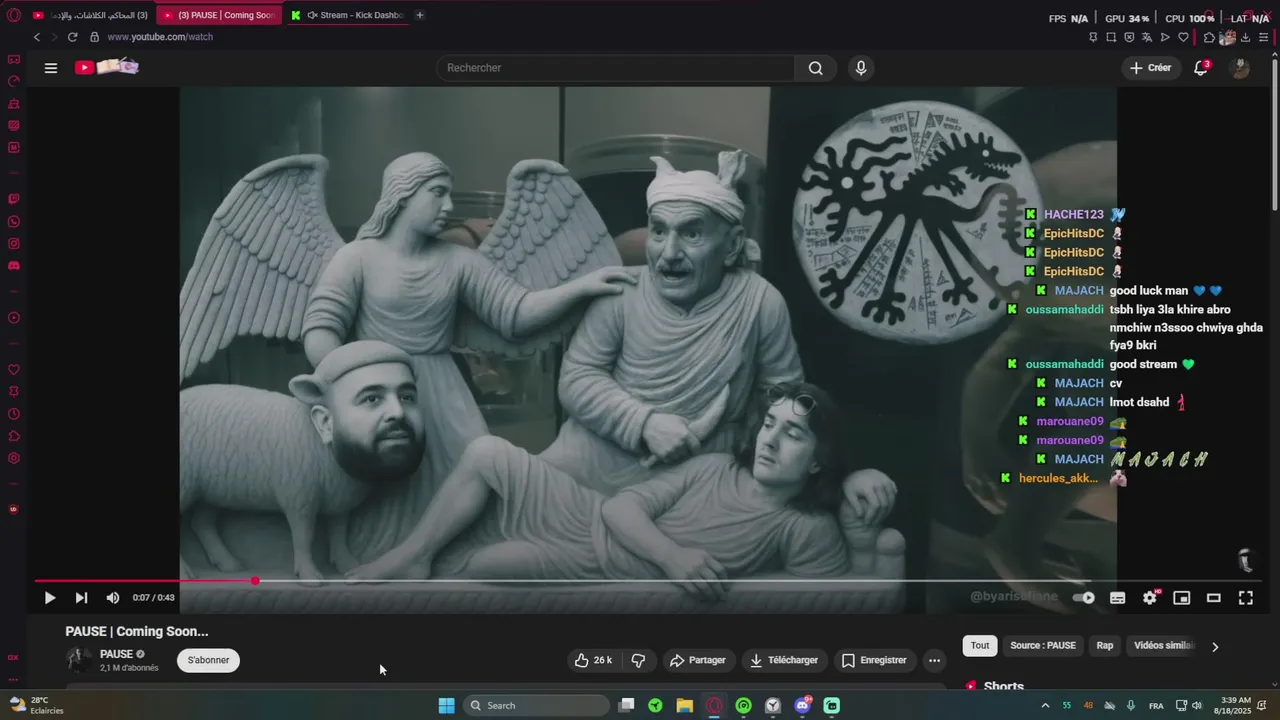Open File Explorer from the taskbar
This screenshot has height=720, width=1280.
685,705
